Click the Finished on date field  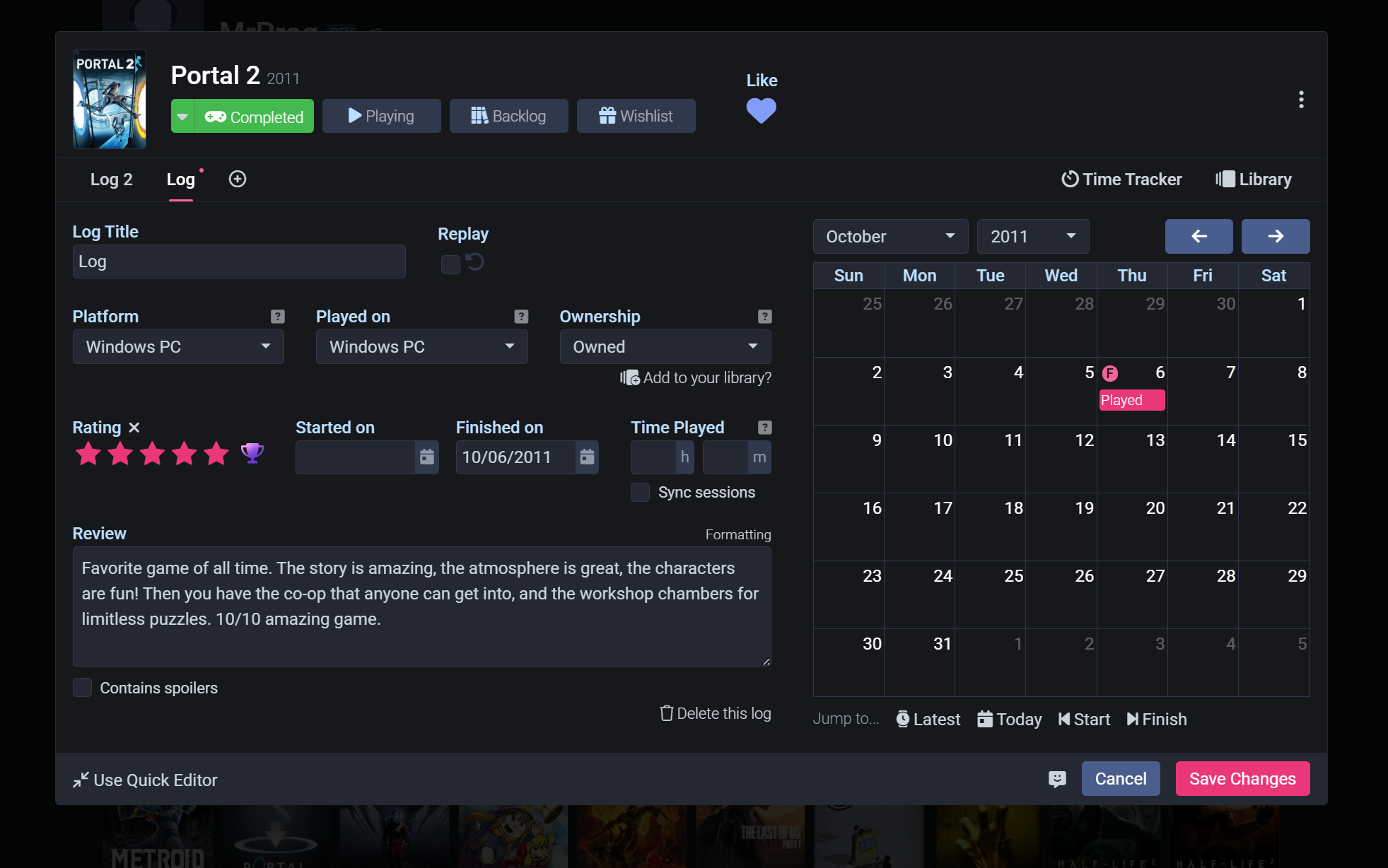[515, 457]
